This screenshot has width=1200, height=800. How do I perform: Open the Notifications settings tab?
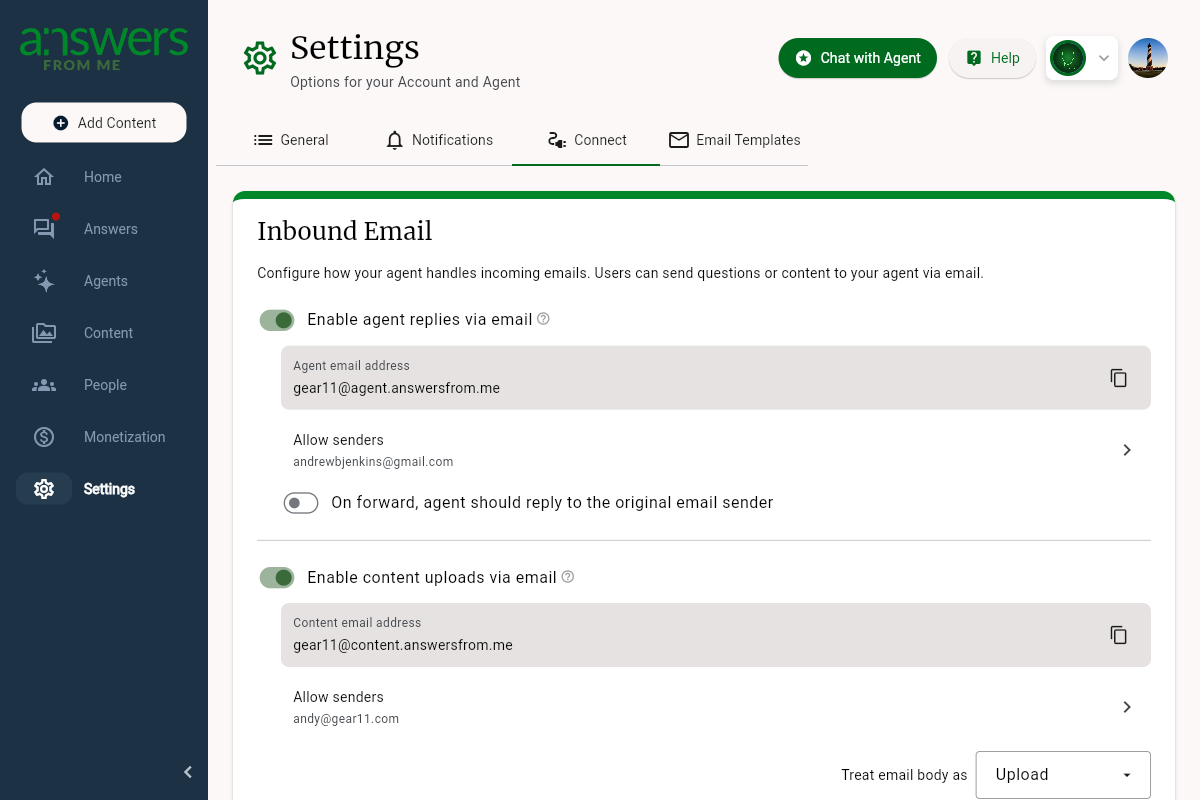pos(440,140)
